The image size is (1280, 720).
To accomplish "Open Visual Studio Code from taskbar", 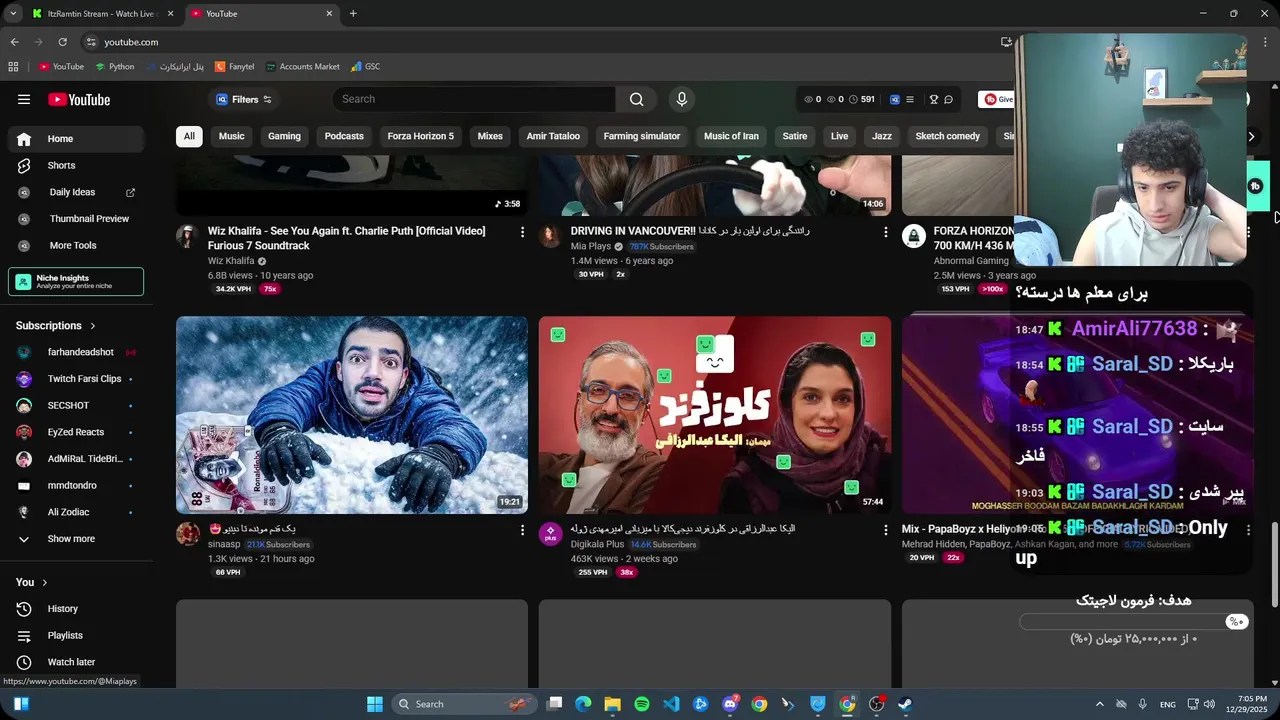I will 671,704.
